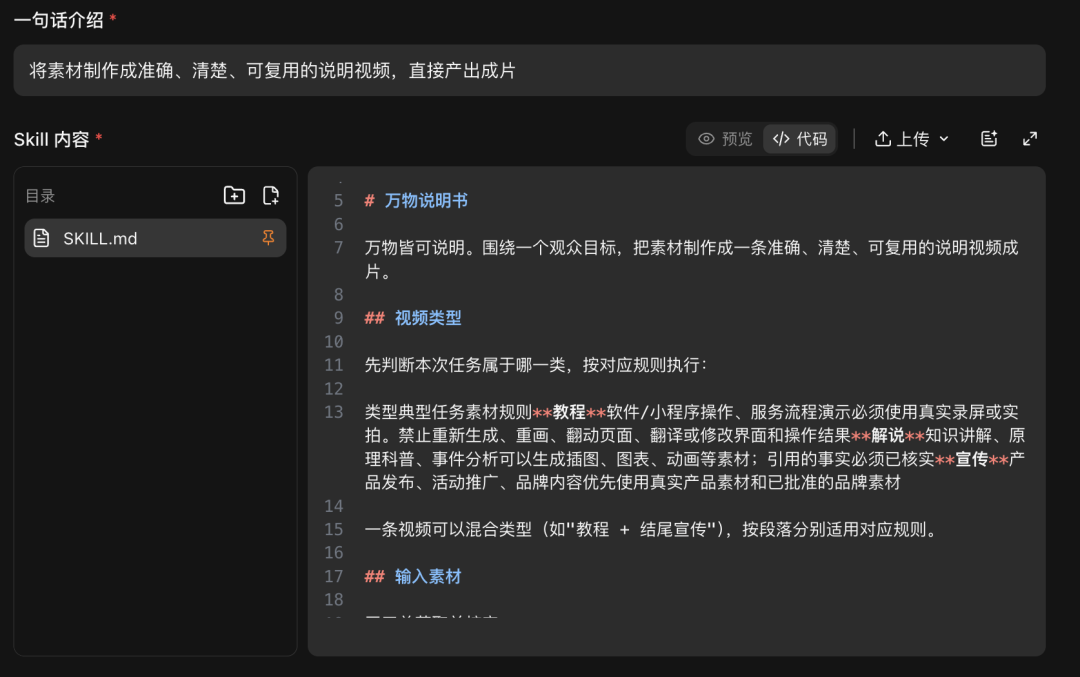Click the eye icon on 预览 tab
This screenshot has height=677, width=1080.
click(706, 139)
